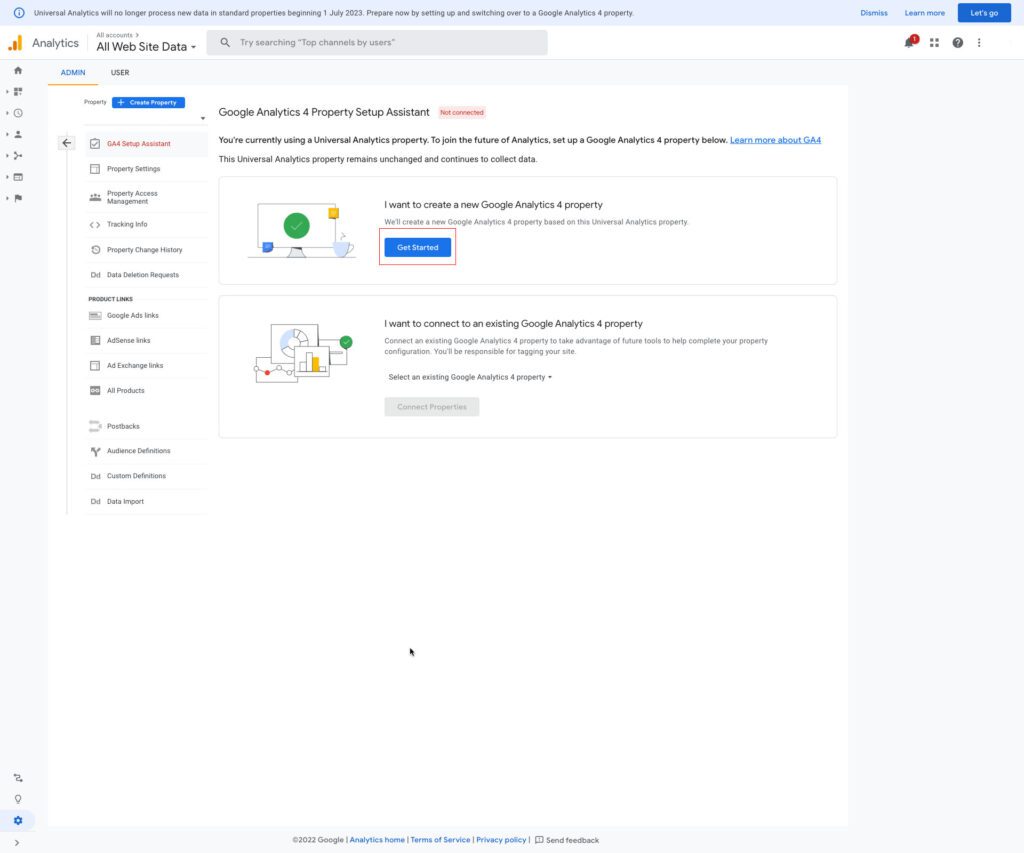Expand the account property selector arrow
Viewport: 1024px width, 853px height.
(x=203, y=118)
